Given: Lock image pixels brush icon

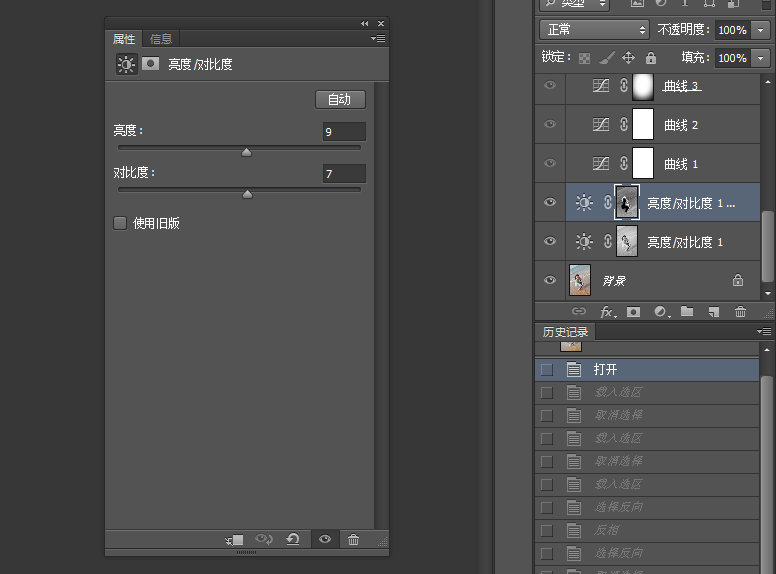Looking at the screenshot, I should pyautogui.click(x=607, y=58).
